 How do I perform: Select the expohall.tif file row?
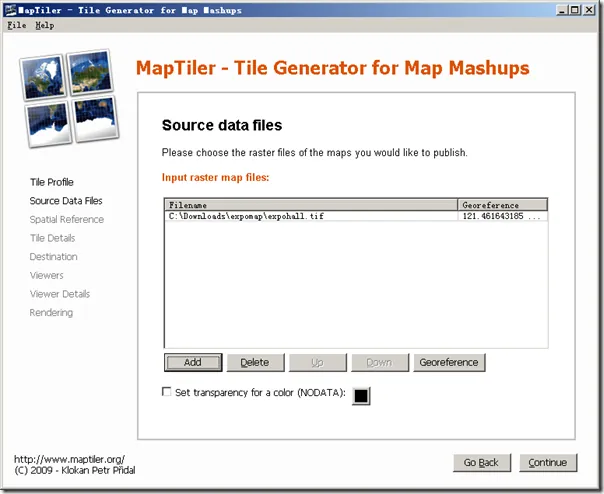356,216
